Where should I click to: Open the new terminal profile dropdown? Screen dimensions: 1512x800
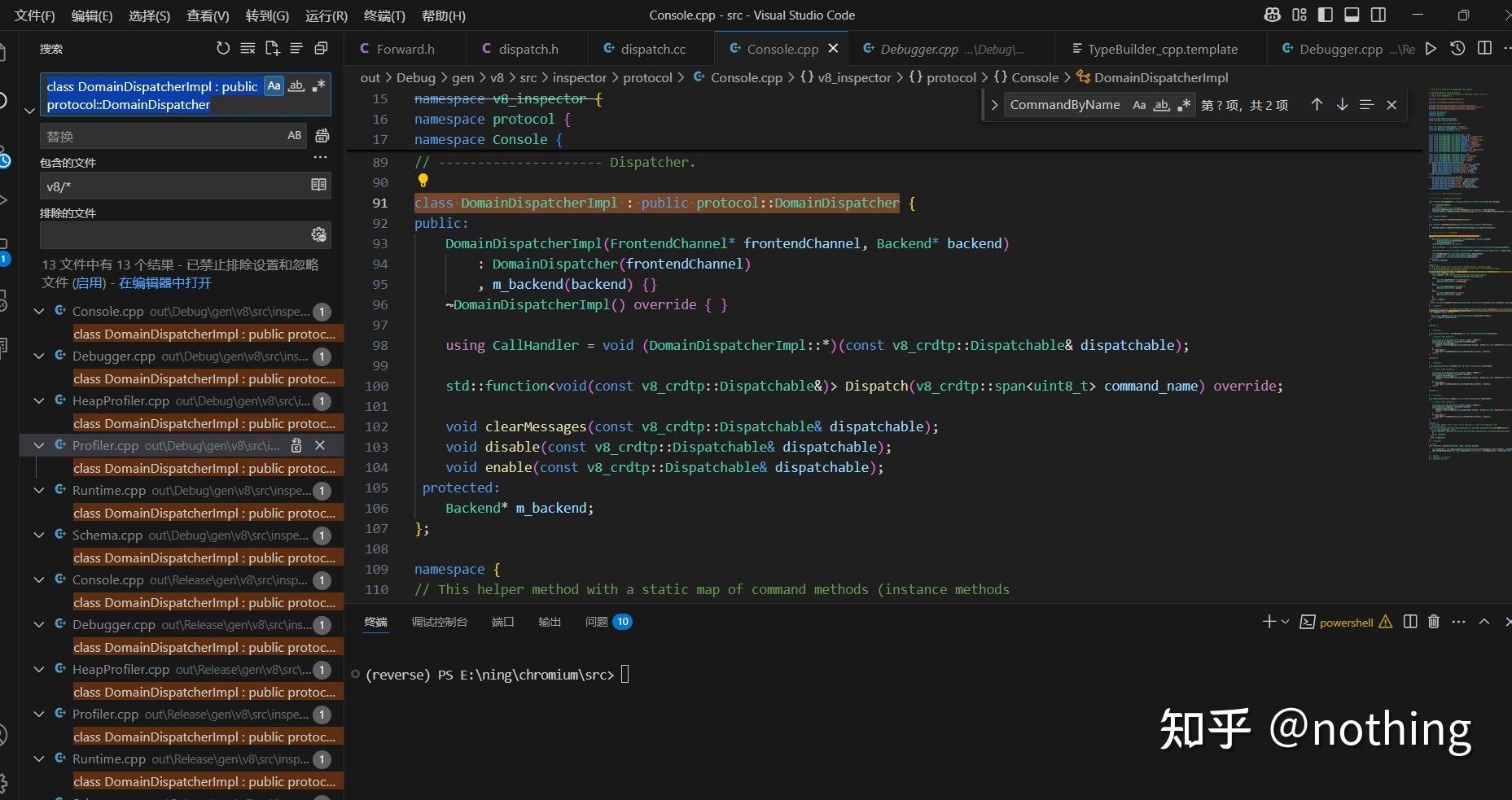(x=1286, y=622)
